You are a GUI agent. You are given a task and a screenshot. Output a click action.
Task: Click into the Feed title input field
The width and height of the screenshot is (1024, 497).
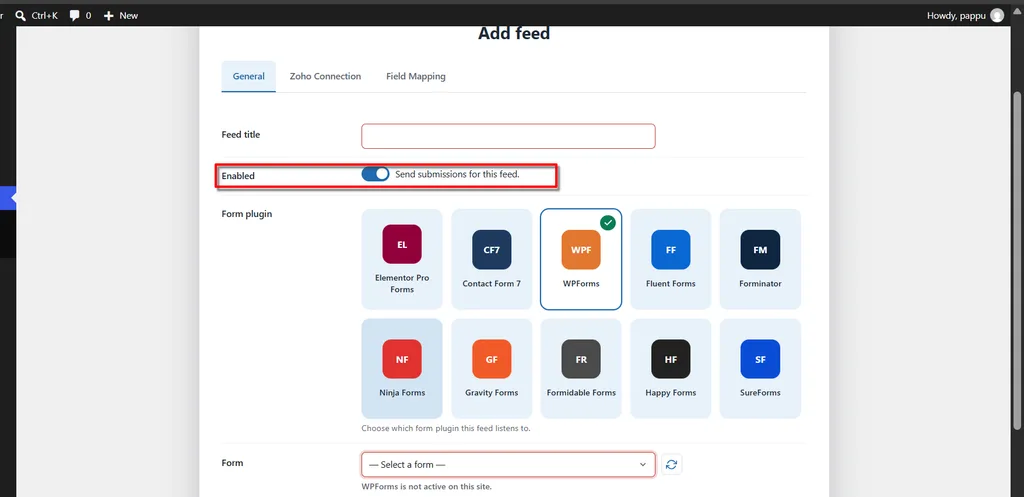508,136
